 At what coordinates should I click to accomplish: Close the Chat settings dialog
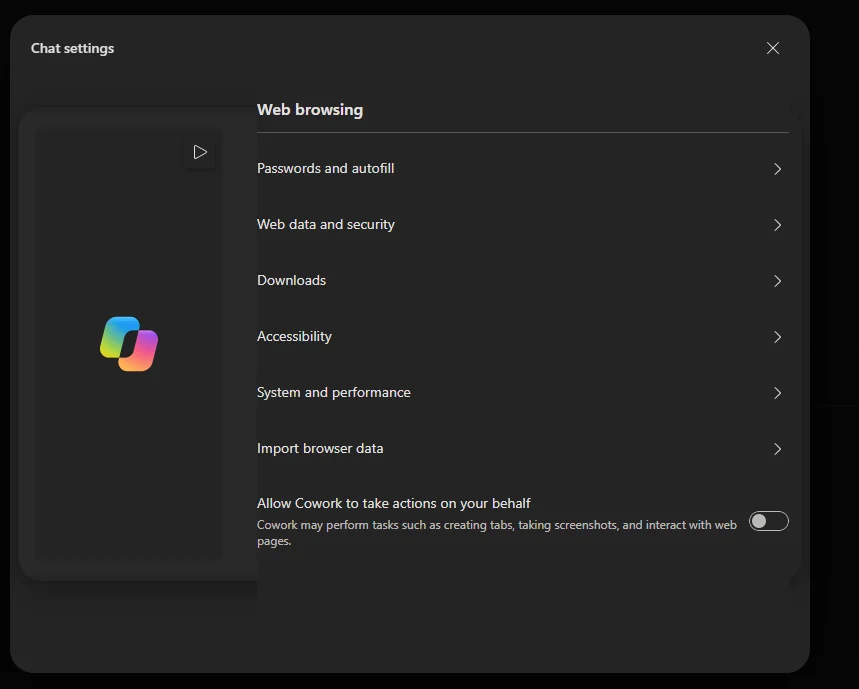[x=772, y=48]
